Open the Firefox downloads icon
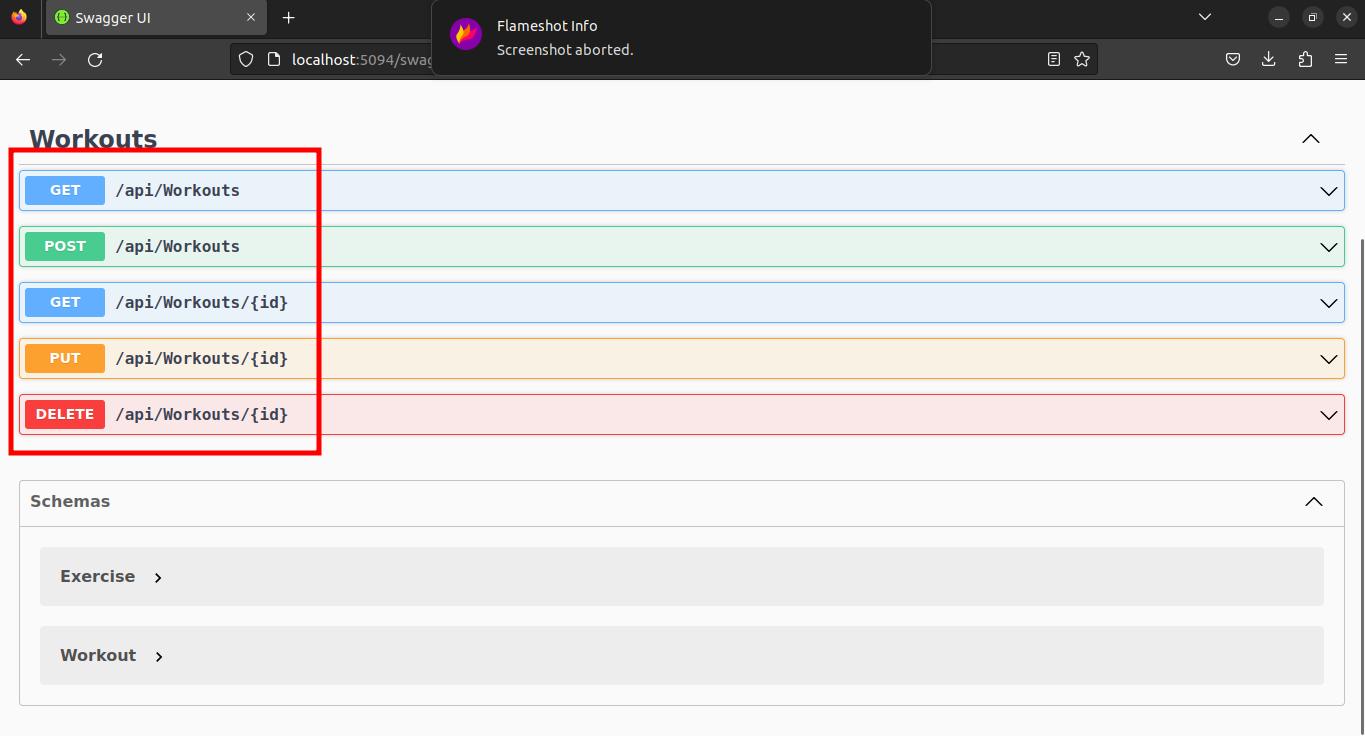 click(1268, 60)
